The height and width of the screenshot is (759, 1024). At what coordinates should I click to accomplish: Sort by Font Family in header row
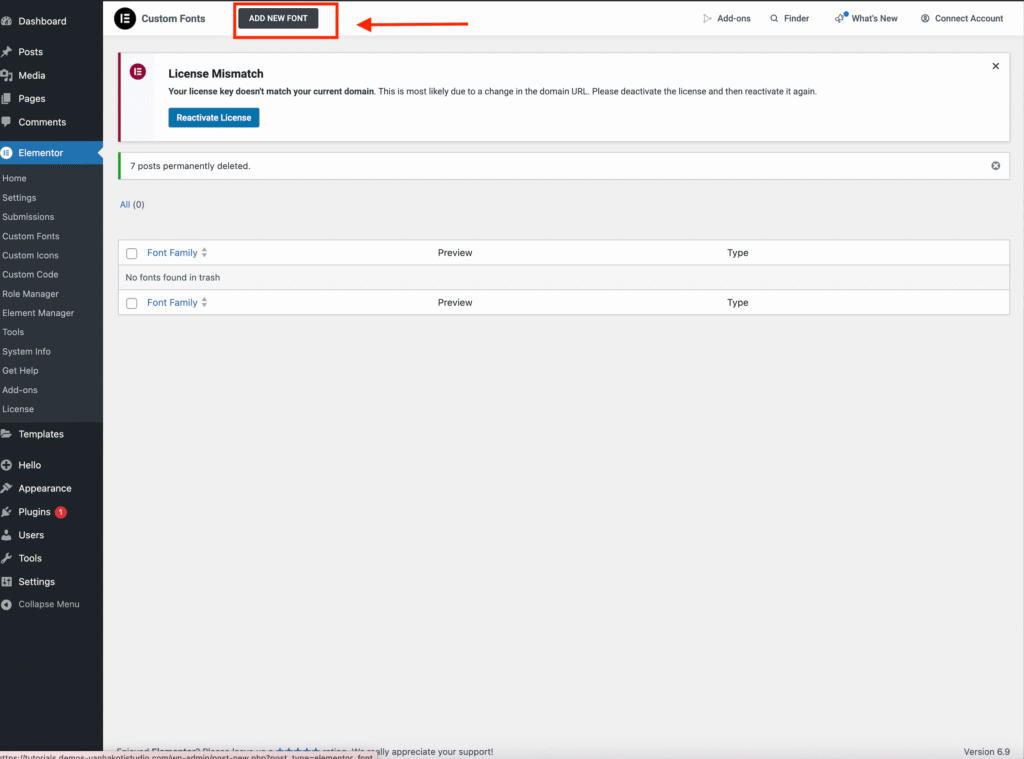click(x=172, y=253)
